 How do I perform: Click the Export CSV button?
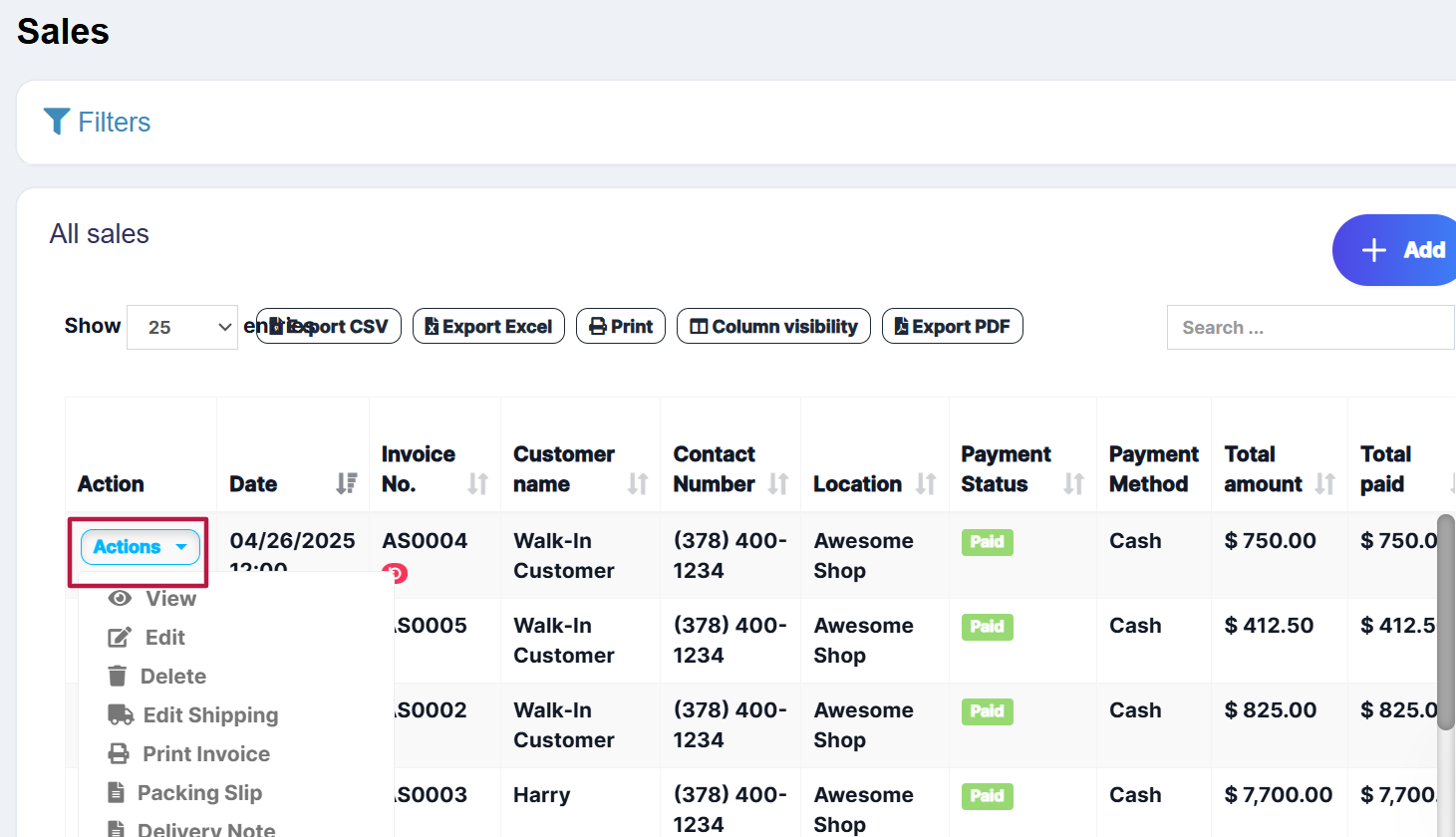(329, 327)
